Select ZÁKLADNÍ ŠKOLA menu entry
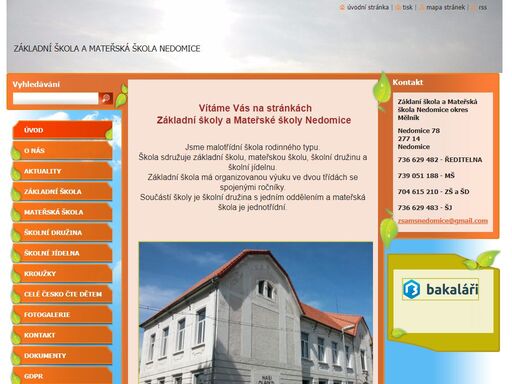The image size is (512, 384). coord(62,192)
